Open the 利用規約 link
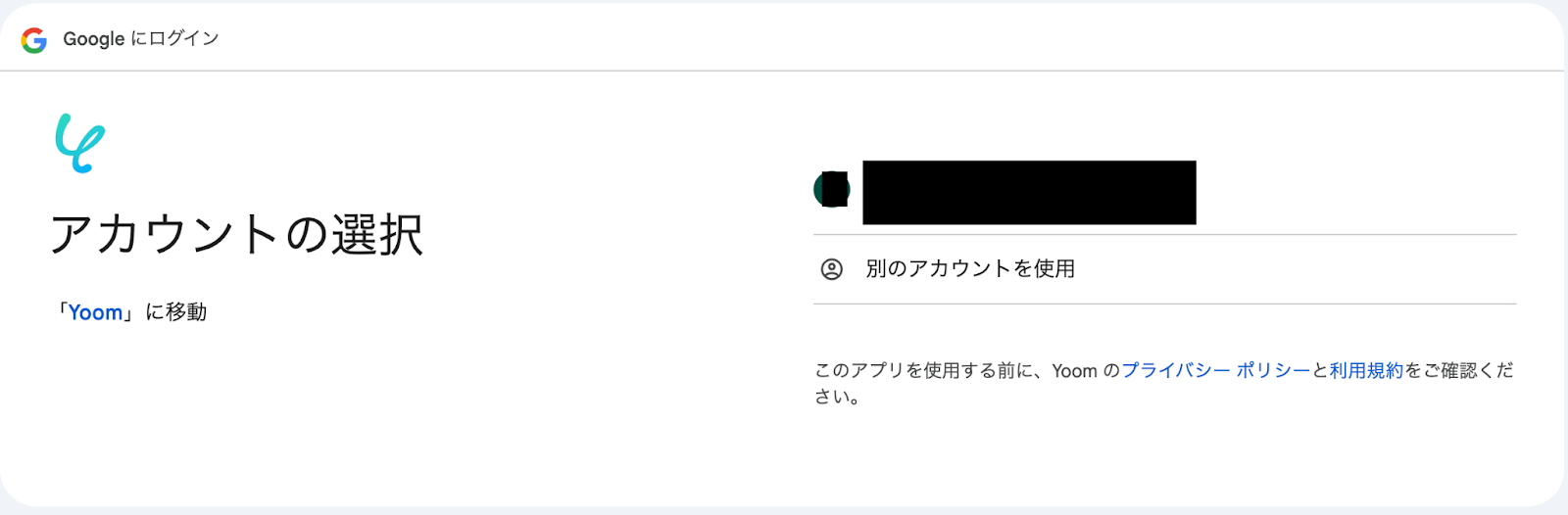The height and width of the screenshot is (515, 1568). tap(1366, 370)
